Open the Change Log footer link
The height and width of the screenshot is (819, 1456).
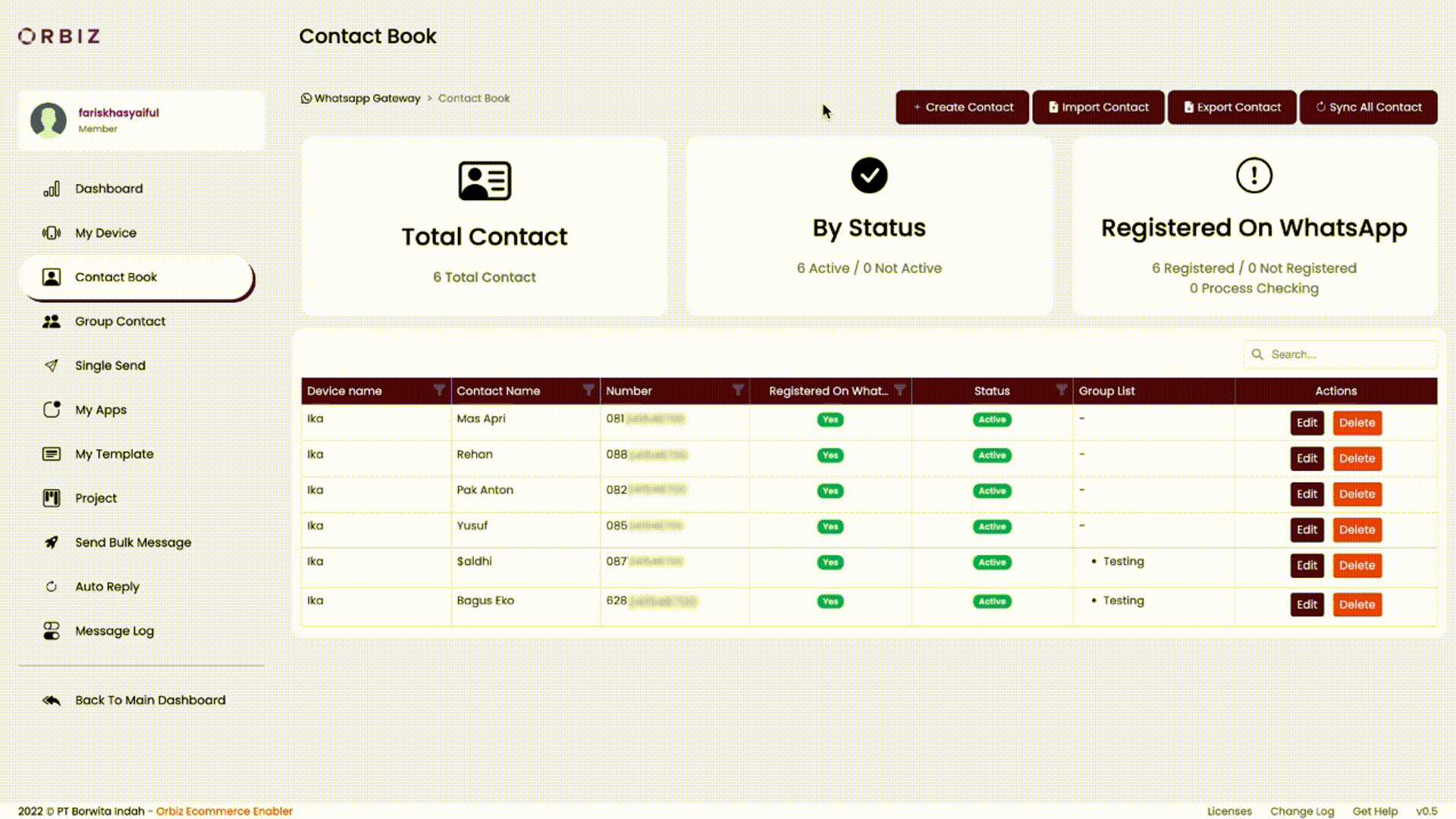[x=1302, y=811]
